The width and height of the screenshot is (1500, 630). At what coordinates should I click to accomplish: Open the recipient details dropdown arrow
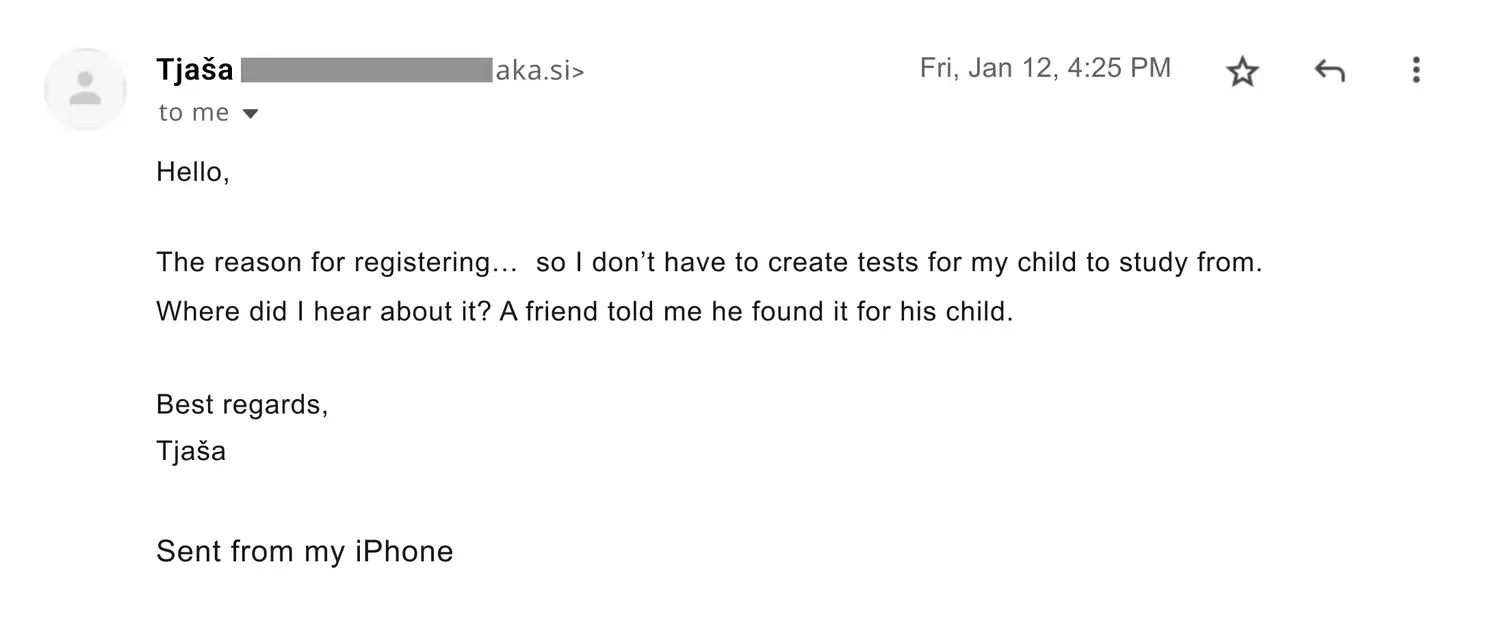250,112
